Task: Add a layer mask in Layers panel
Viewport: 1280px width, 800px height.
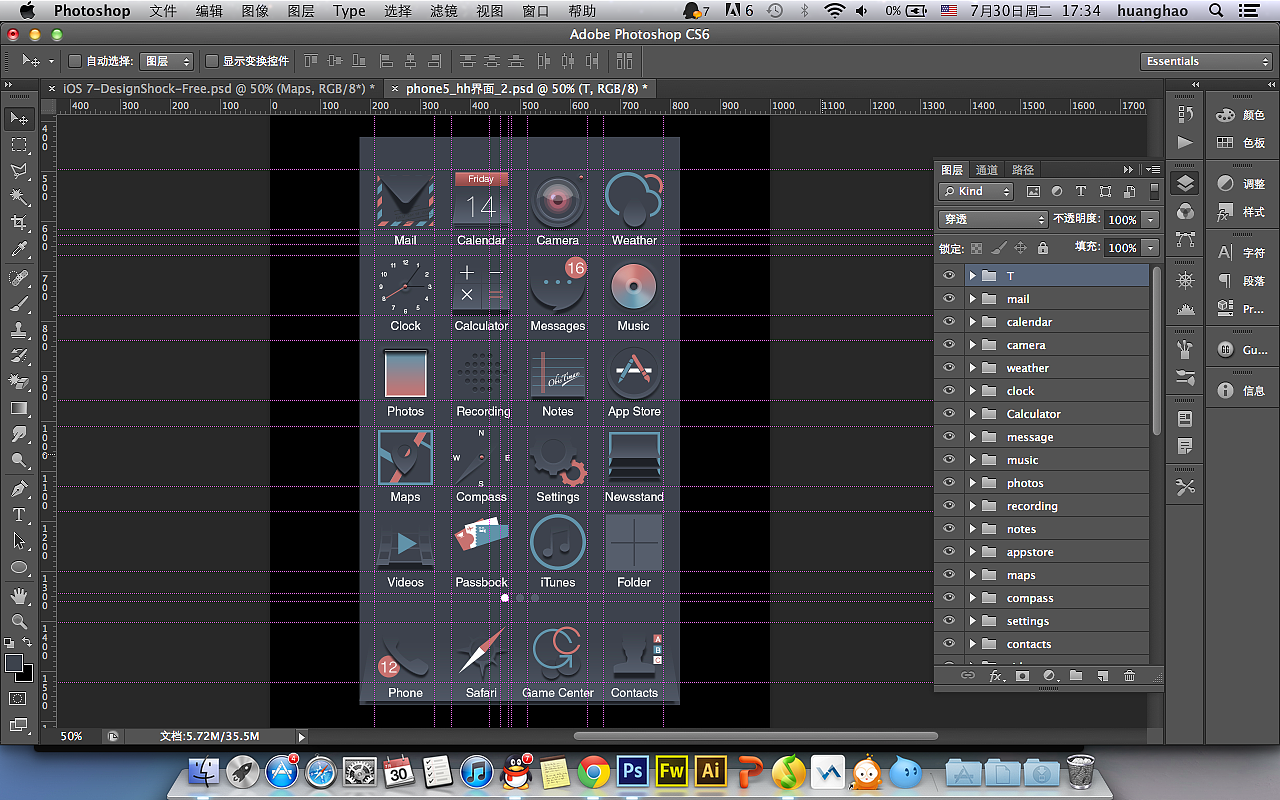Action: pos(1022,676)
